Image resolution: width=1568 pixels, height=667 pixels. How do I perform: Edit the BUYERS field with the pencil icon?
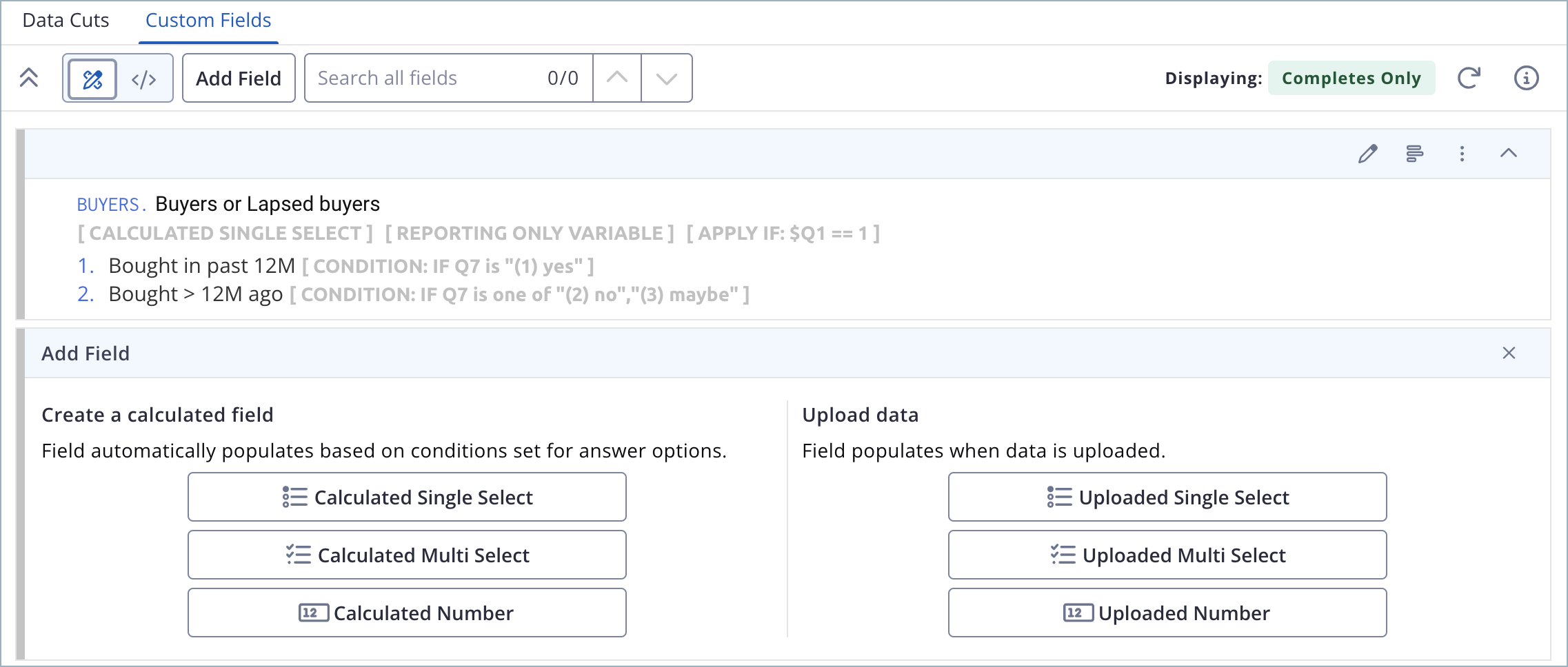click(x=1367, y=154)
